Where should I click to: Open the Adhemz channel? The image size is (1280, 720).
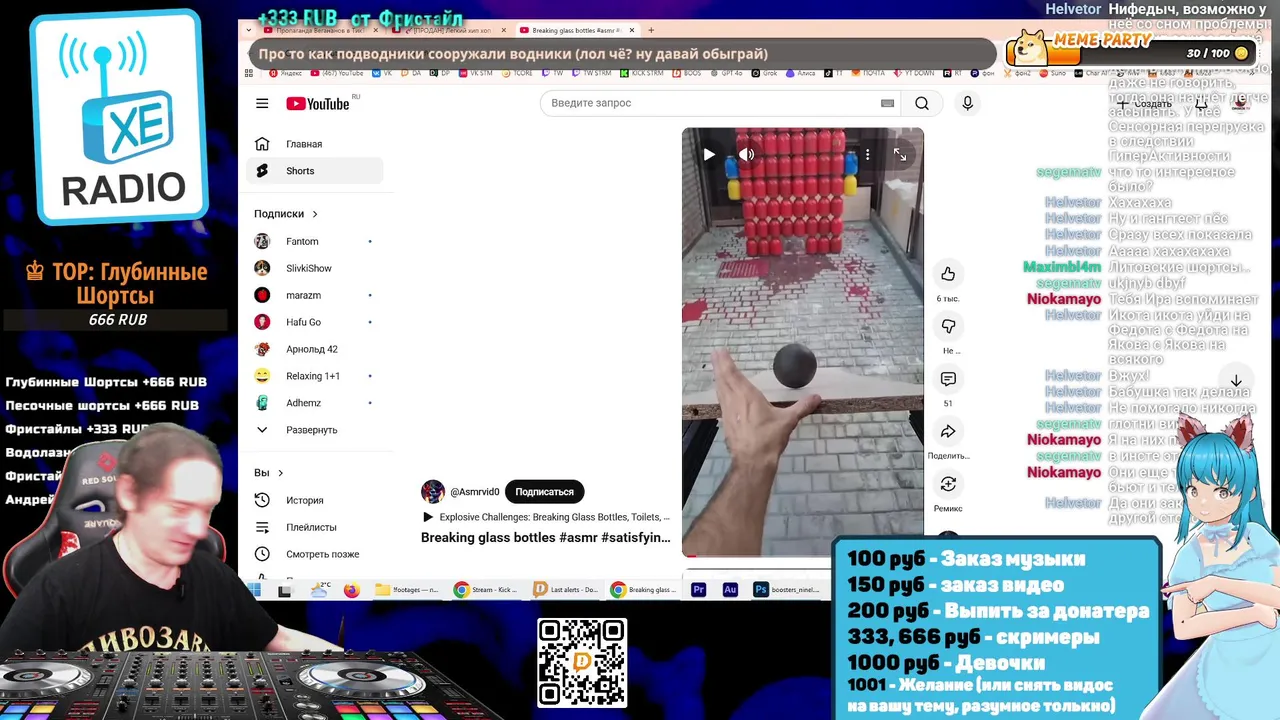(x=314, y=403)
